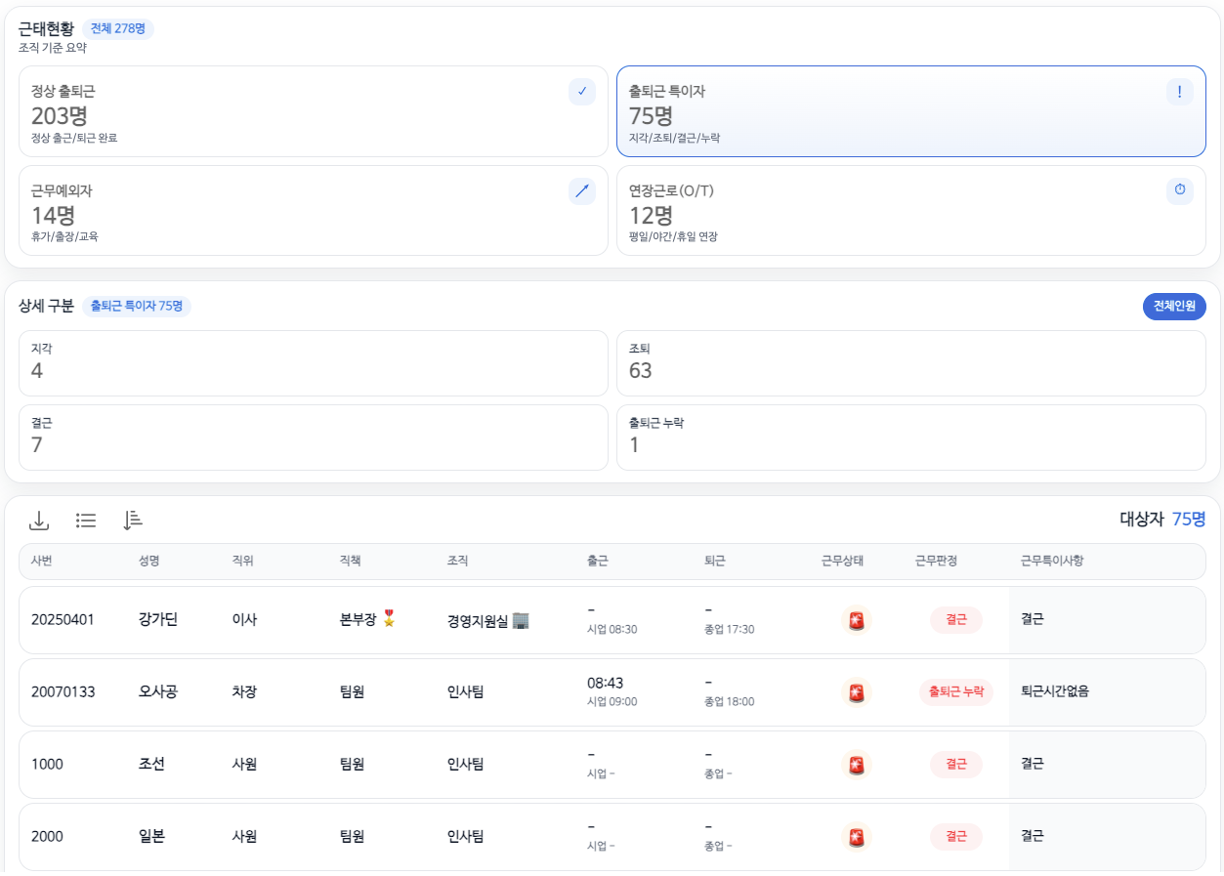Click employee number 2000
1224x876 pixels.
click(x=47, y=837)
